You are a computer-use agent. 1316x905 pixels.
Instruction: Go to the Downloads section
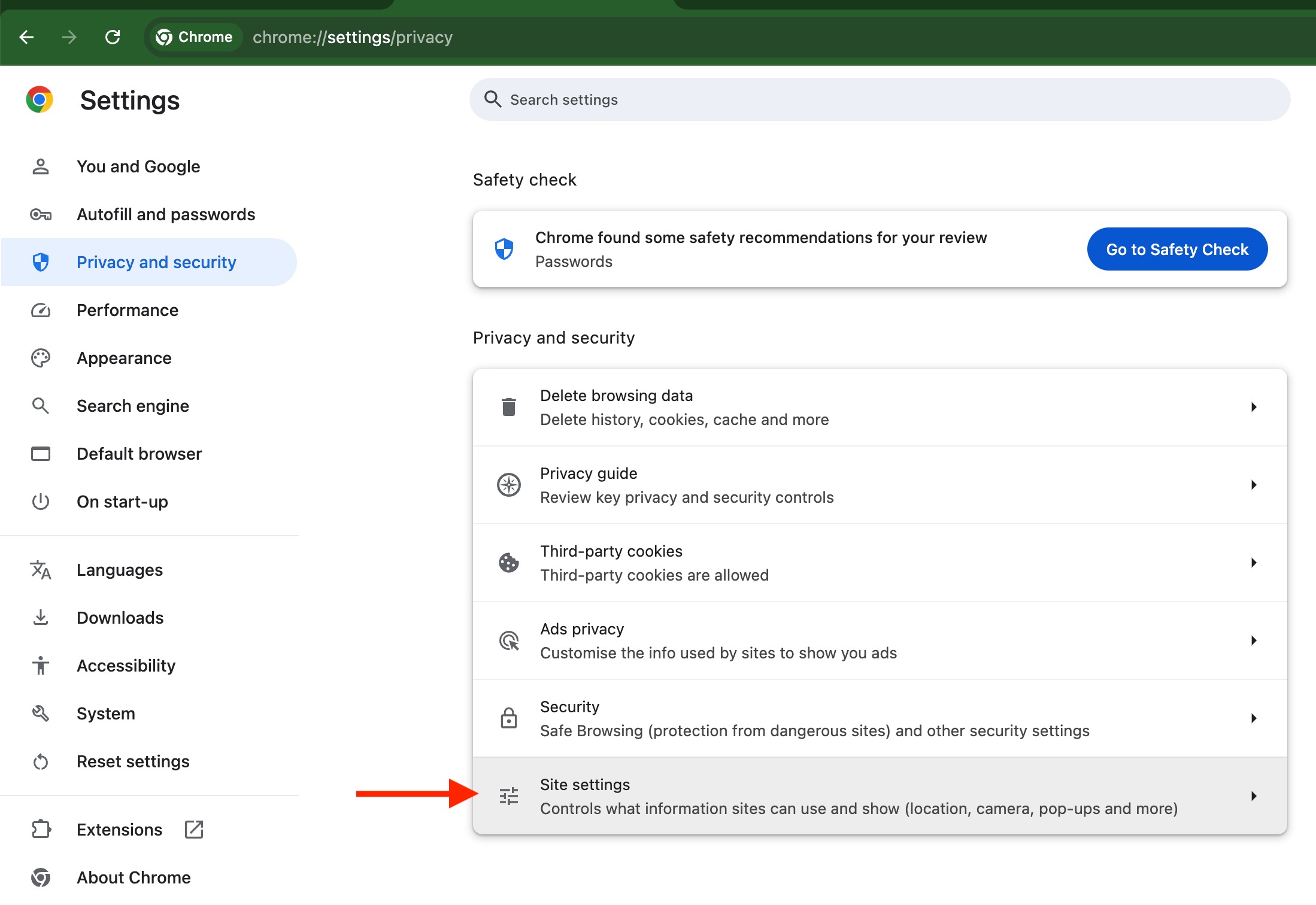coord(120,618)
